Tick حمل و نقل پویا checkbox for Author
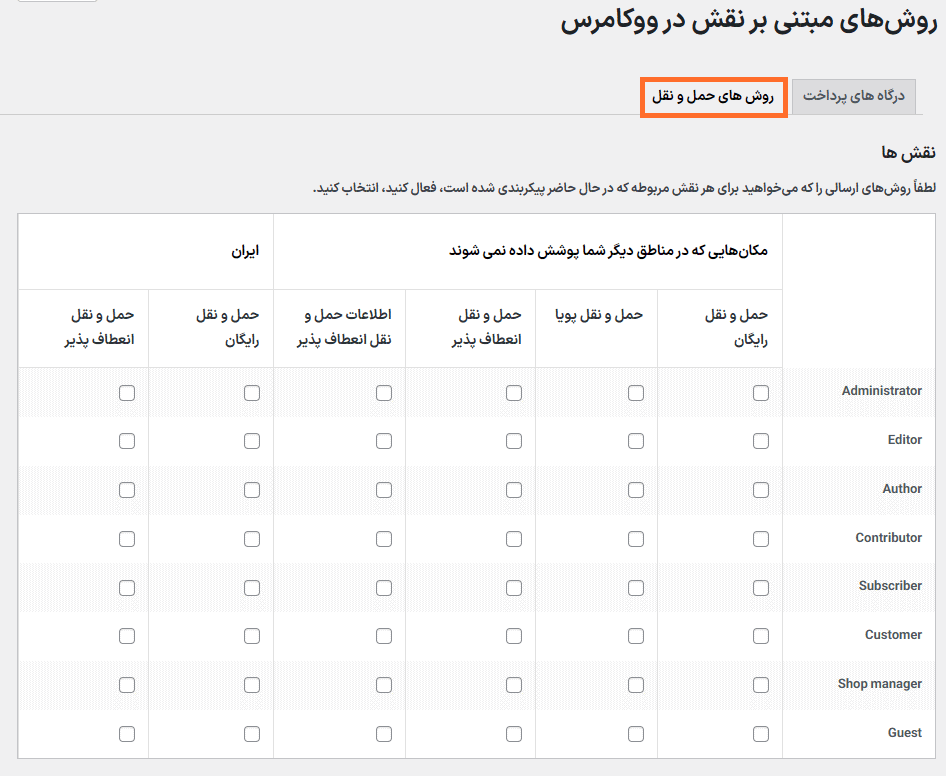The height and width of the screenshot is (776, 946). tap(636, 490)
